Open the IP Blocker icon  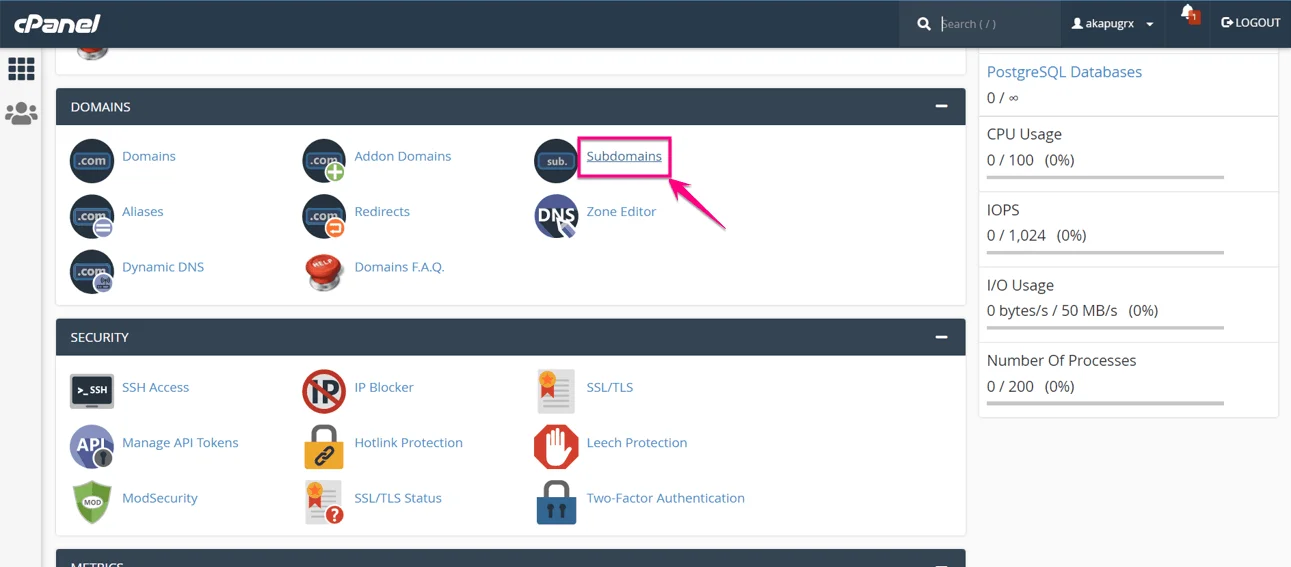coord(324,391)
